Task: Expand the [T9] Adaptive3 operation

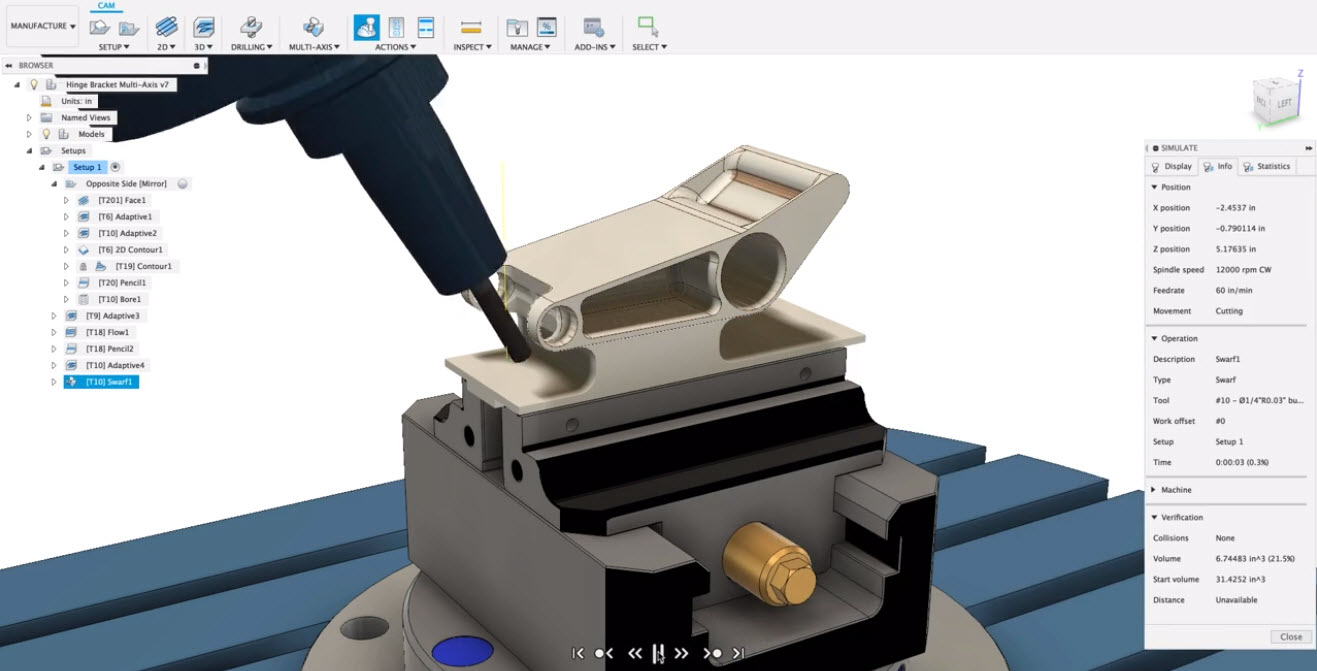Action: tap(54, 316)
